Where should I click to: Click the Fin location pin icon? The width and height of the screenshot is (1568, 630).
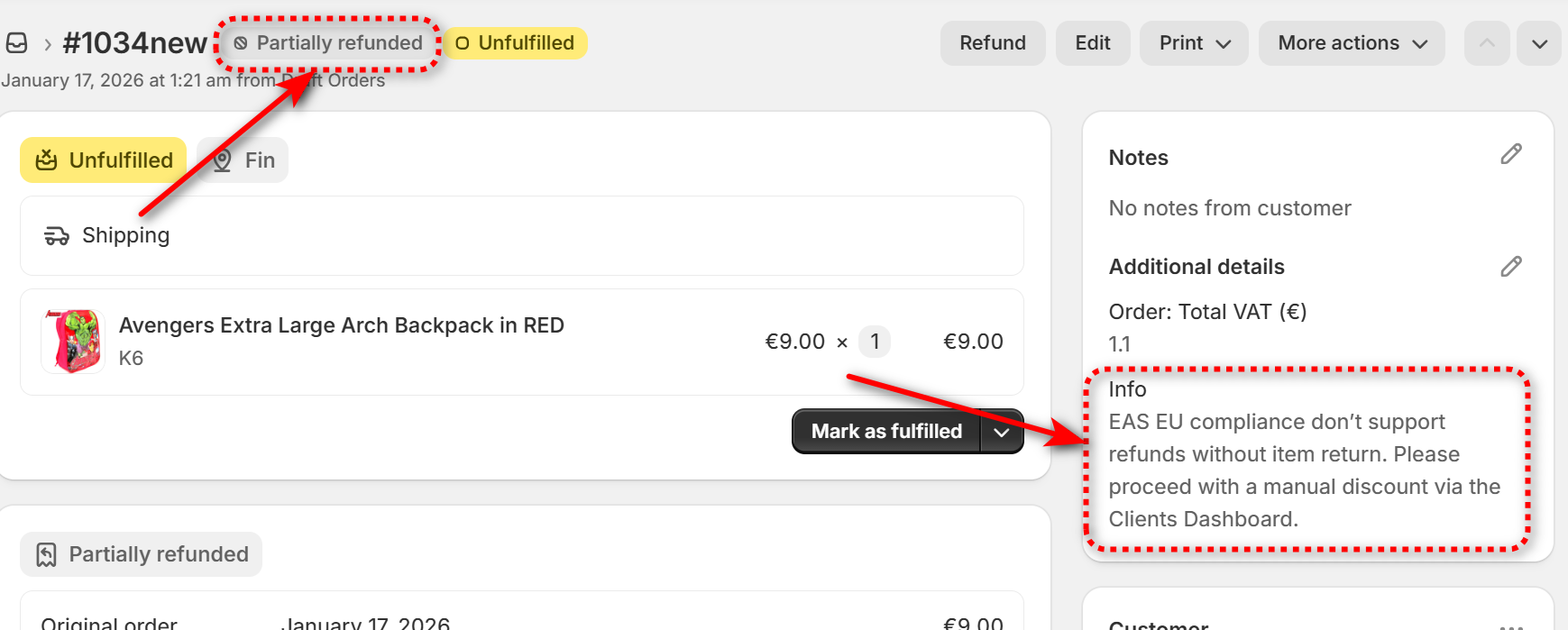click(222, 160)
